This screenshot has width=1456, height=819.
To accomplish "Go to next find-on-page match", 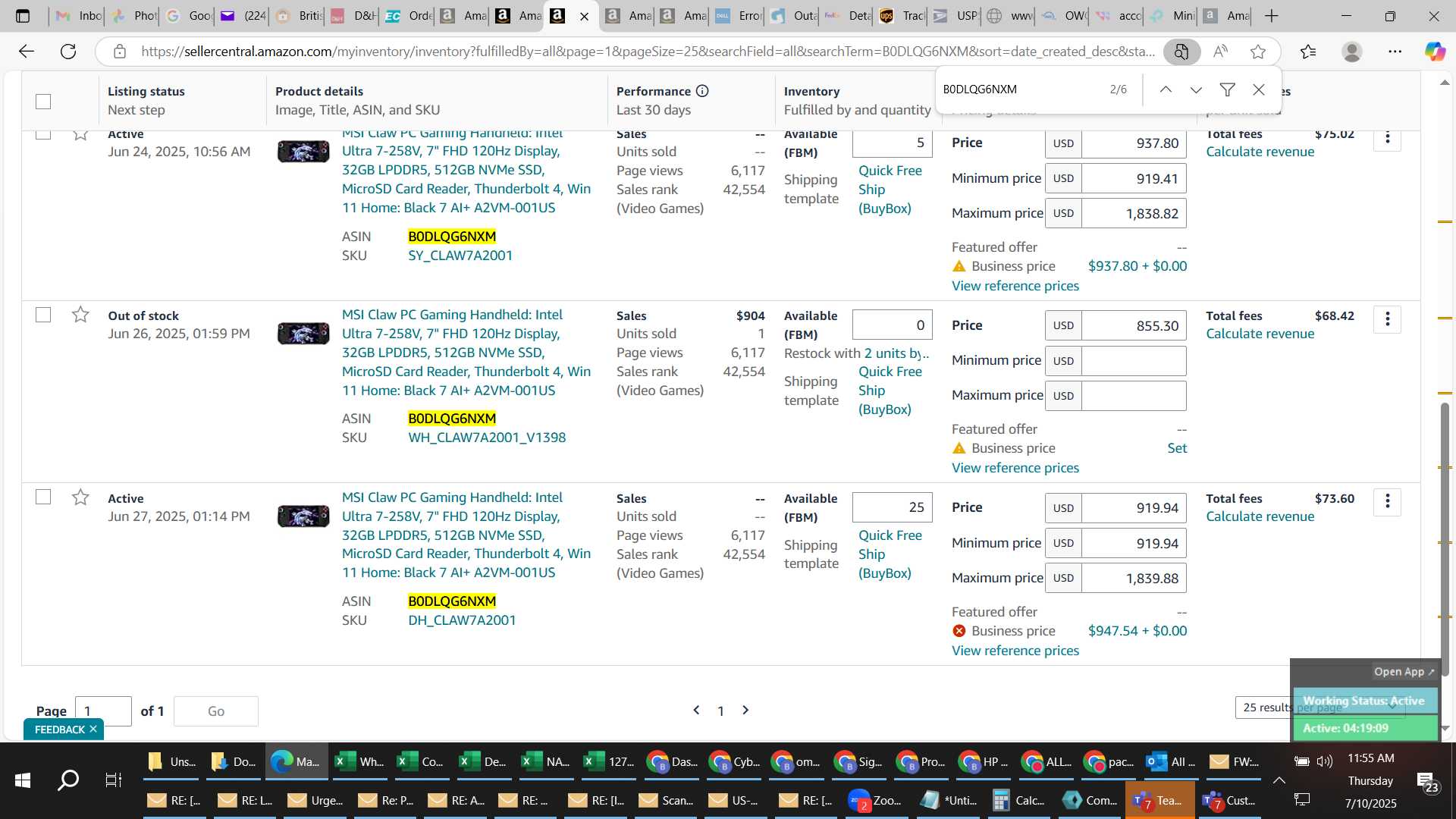I will [x=1196, y=89].
